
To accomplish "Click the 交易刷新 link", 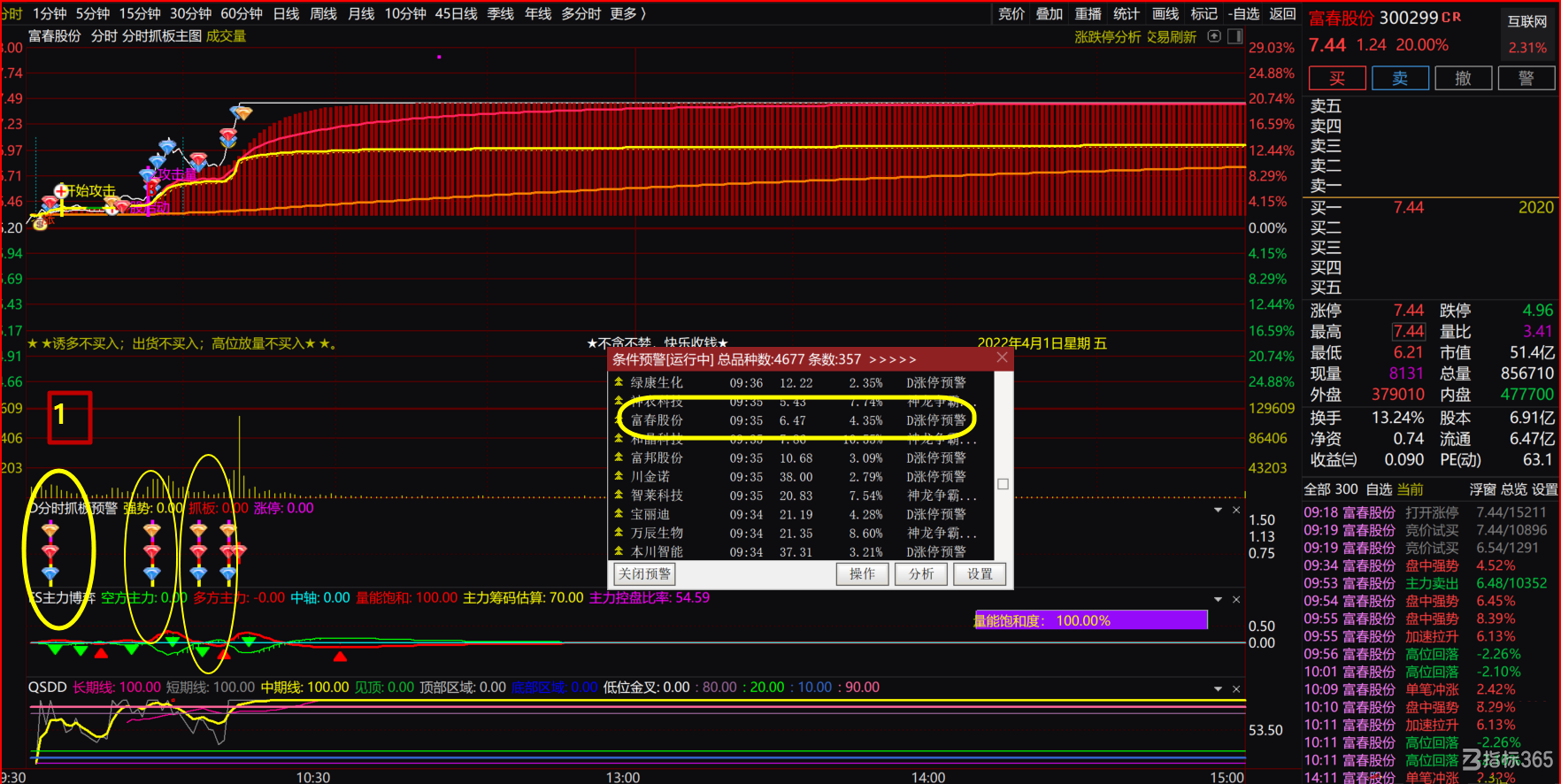I will click(x=1172, y=36).
